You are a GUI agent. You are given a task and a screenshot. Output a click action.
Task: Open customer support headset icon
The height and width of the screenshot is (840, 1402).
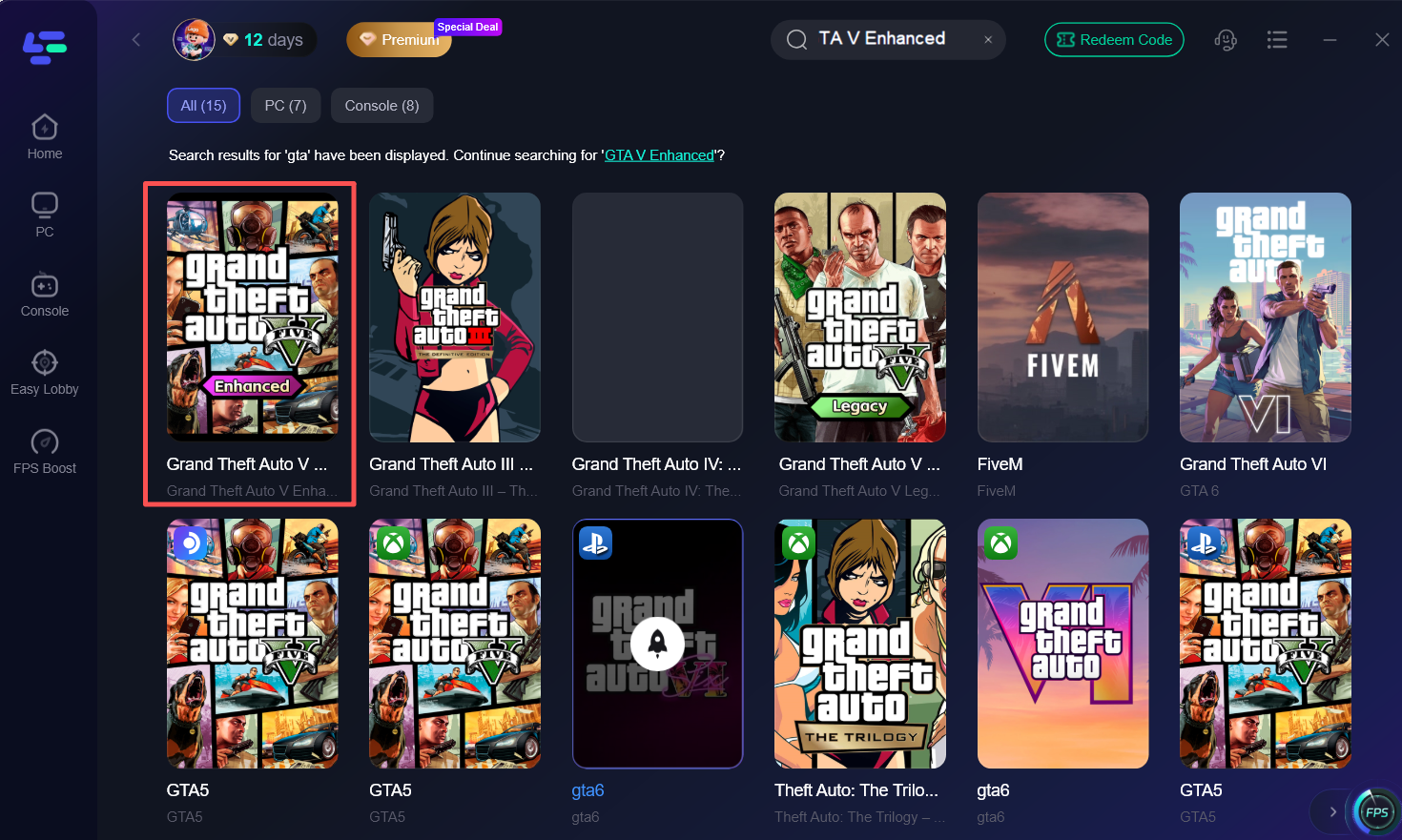[1226, 40]
